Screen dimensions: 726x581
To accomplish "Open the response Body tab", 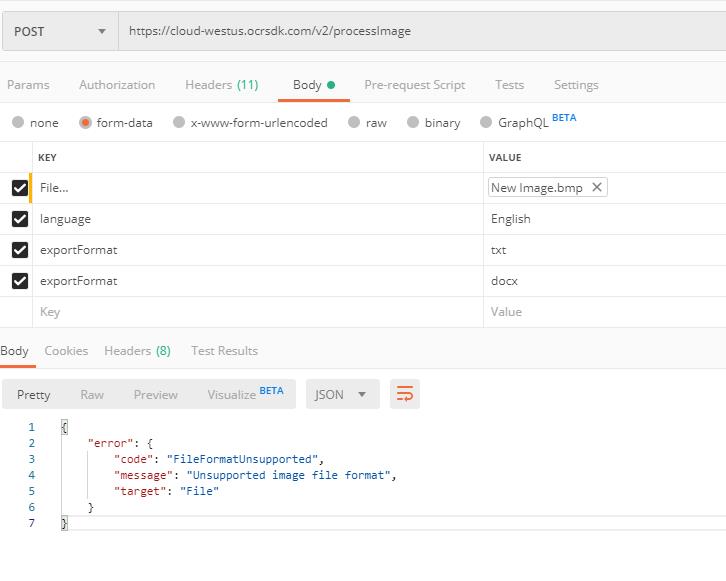I will 14,351.
